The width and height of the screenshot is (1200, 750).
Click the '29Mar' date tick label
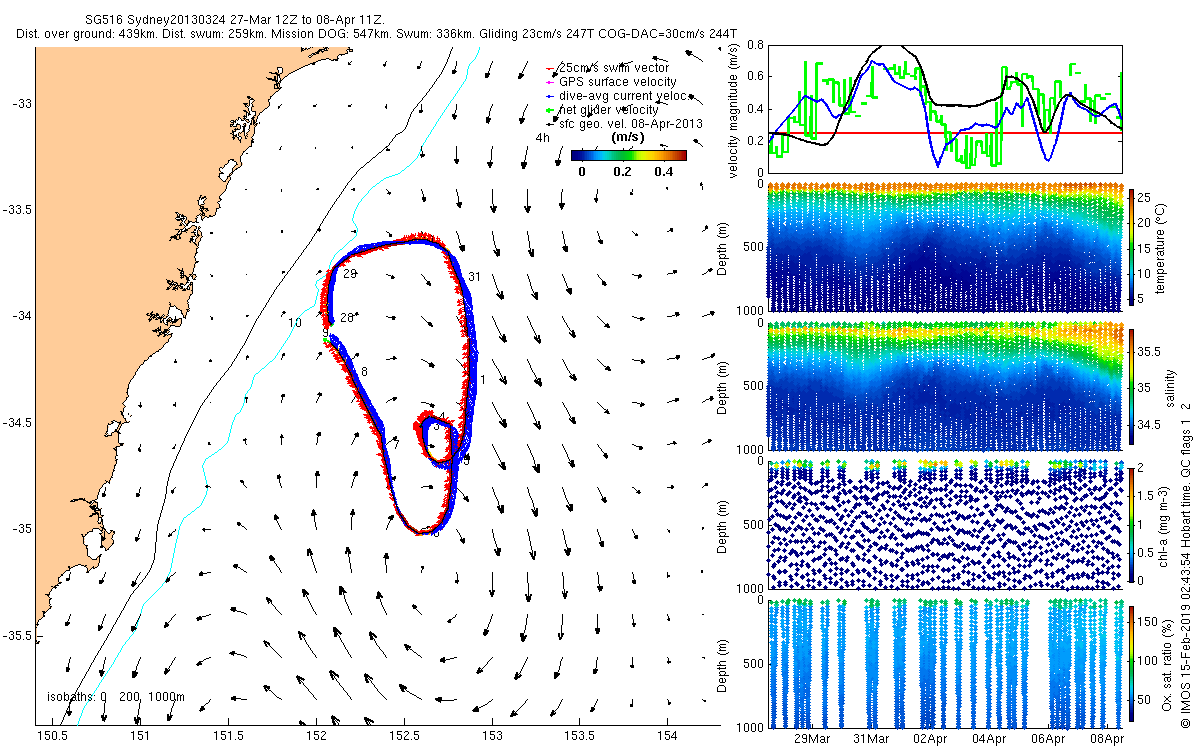(811, 738)
